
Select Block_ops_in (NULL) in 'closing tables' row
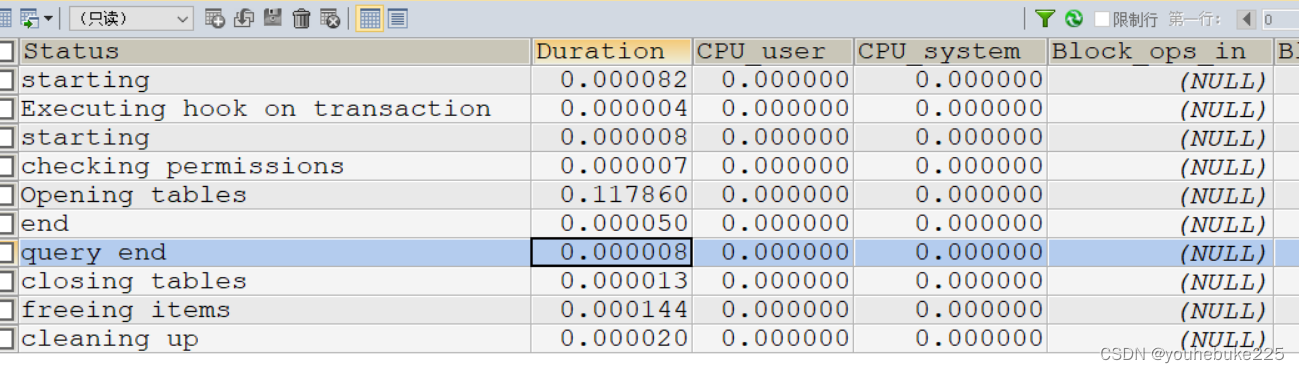(1160, 281)
